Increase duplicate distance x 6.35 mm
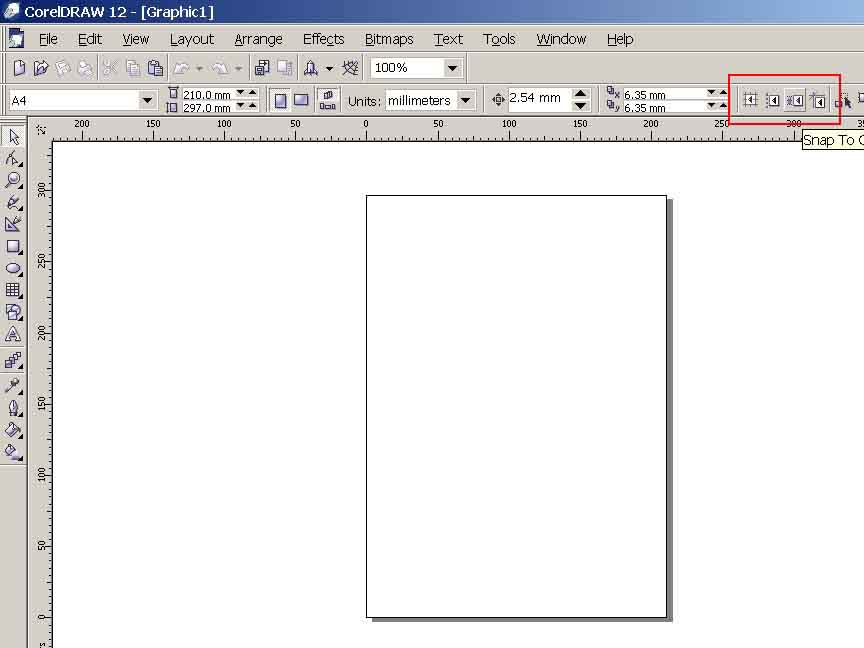 click(x=723, y=93)
